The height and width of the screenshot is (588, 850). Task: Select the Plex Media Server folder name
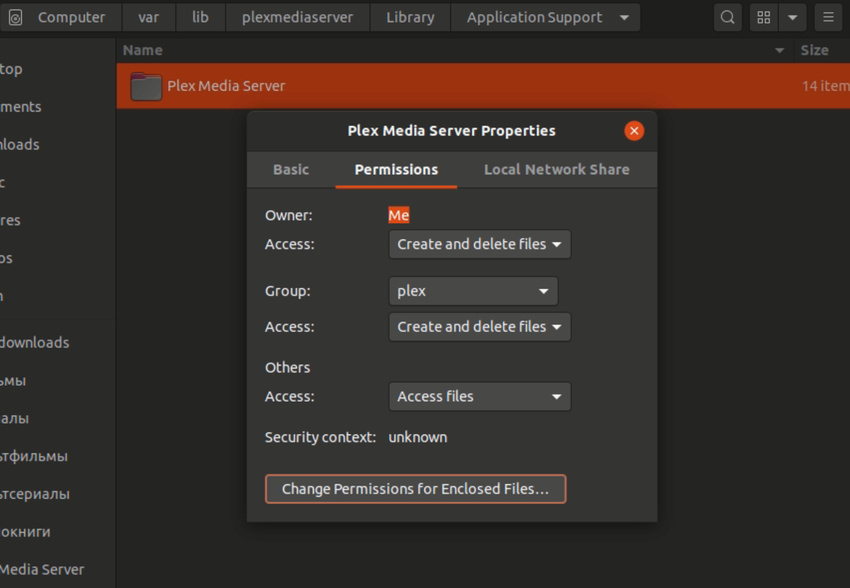click(x=226, y=86)
